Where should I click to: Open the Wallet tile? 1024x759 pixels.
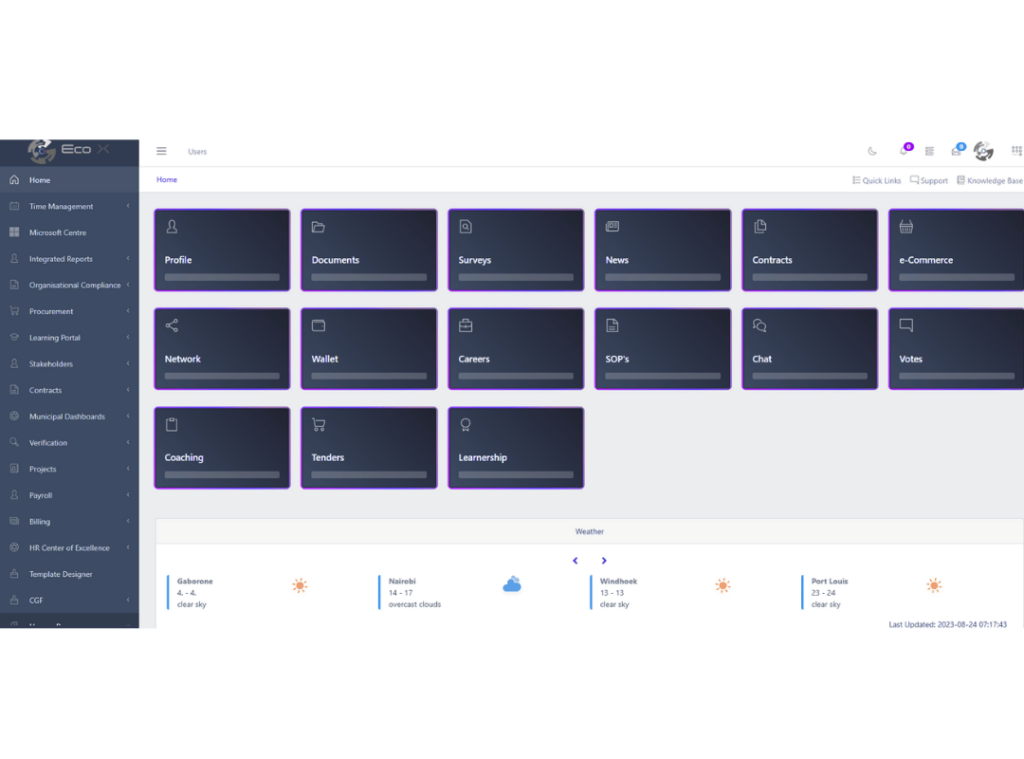(x=369, y=349)
